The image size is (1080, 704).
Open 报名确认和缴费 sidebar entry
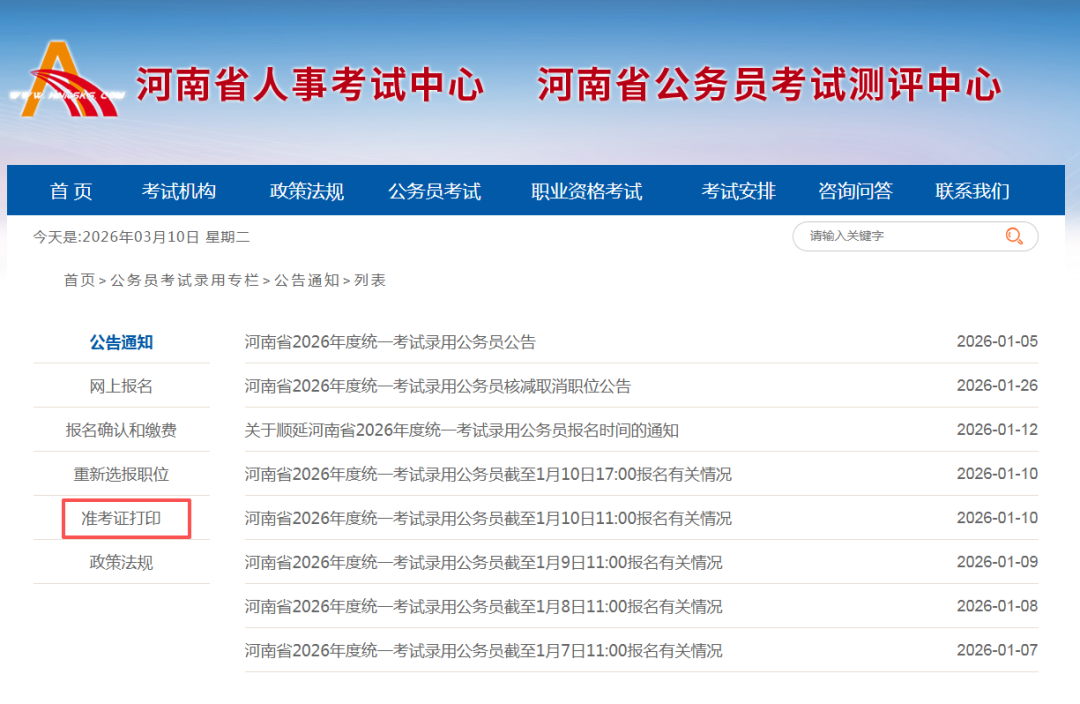click(x=121, y=429)
